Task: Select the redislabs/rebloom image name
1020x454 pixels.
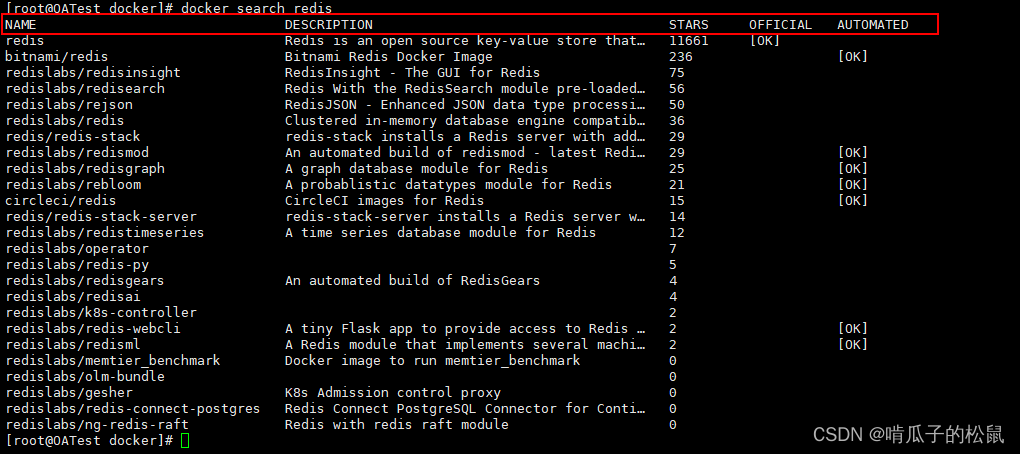Action: [73, 184]
